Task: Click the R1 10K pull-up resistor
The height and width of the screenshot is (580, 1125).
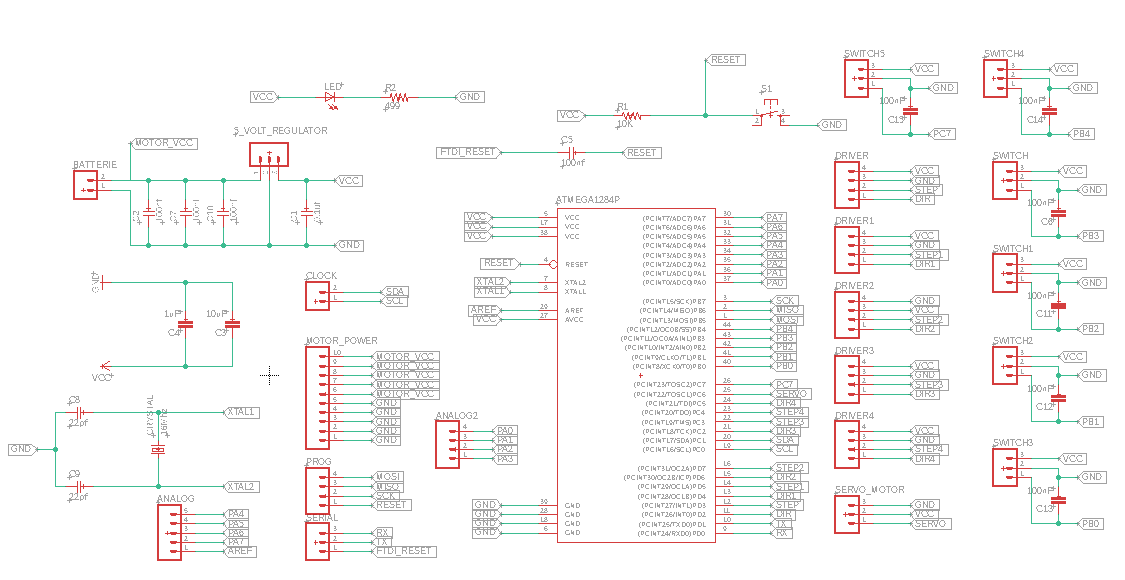Action: (x=631, y=115)
